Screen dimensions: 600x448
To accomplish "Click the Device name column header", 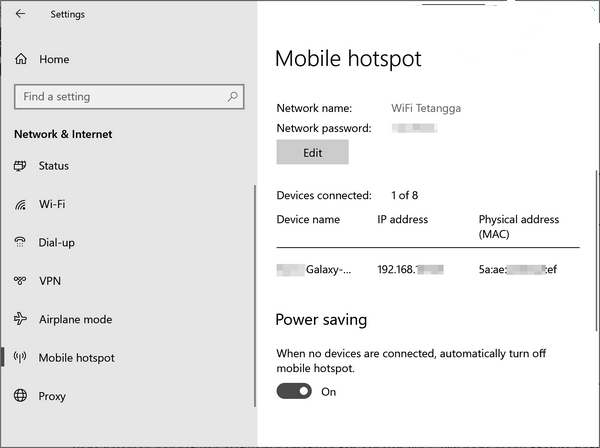I will tap(308, 220).
